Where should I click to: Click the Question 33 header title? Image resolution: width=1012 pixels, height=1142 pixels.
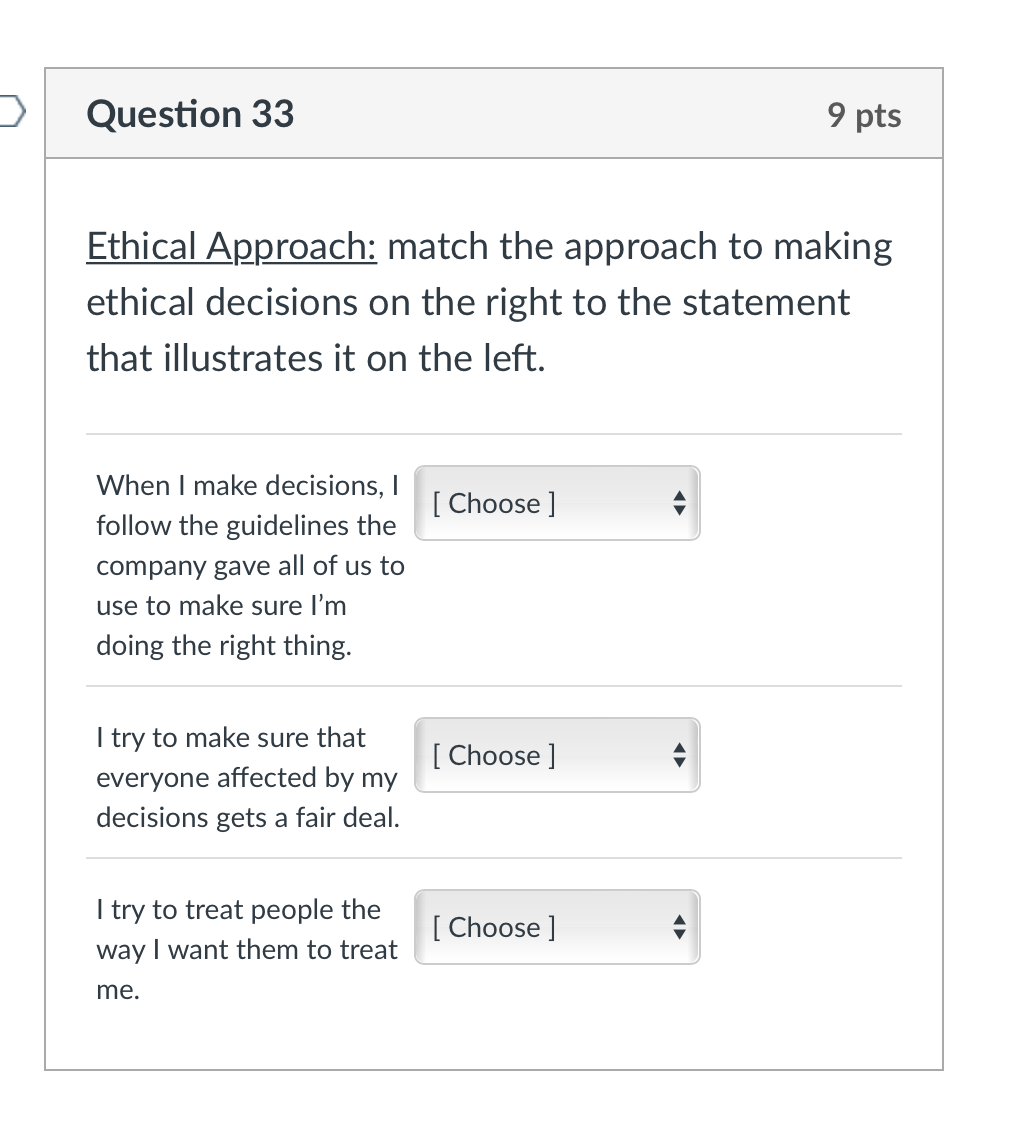(x=190, y=114)
